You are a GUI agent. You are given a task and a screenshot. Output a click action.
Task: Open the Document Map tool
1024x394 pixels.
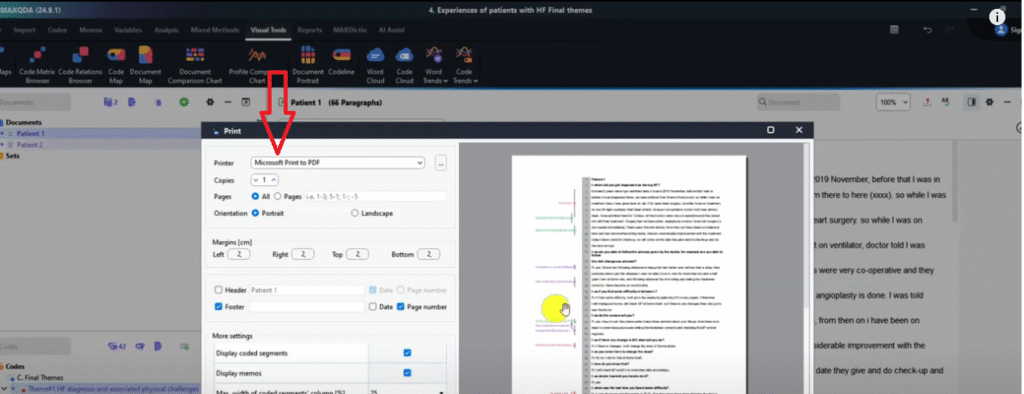pos(145,64)
